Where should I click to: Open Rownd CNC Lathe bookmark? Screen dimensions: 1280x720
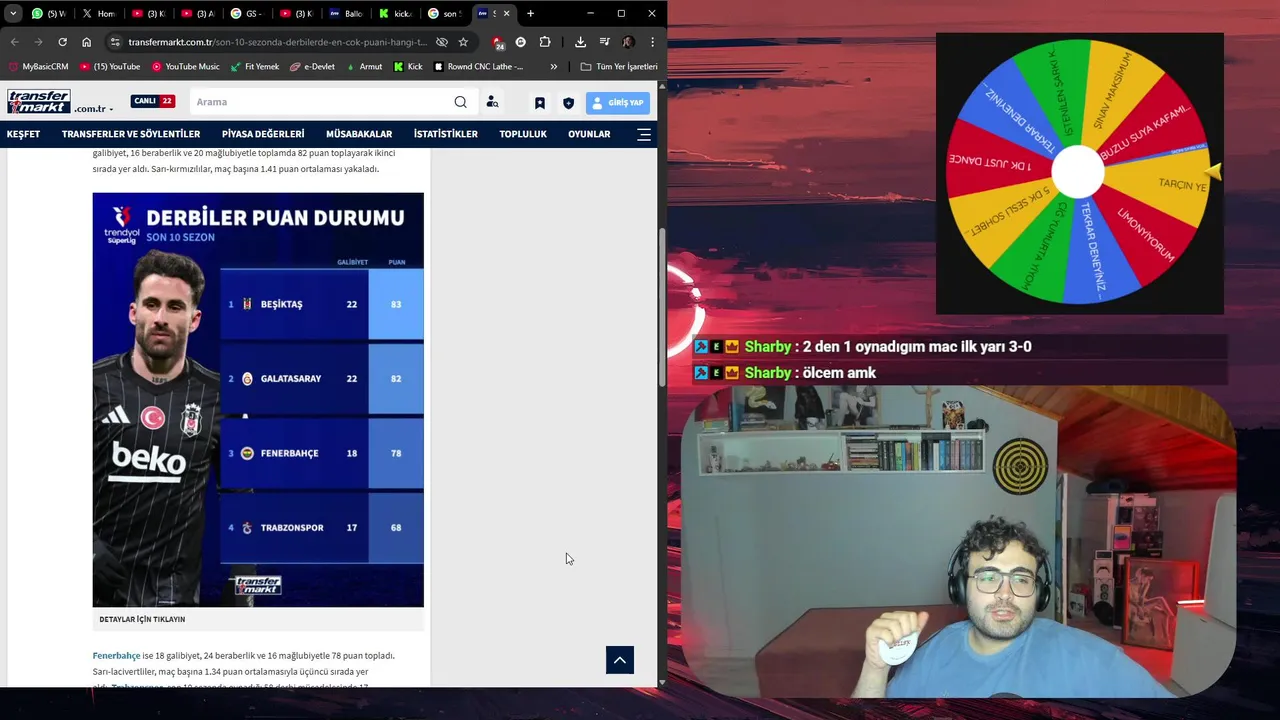[478, 67]
